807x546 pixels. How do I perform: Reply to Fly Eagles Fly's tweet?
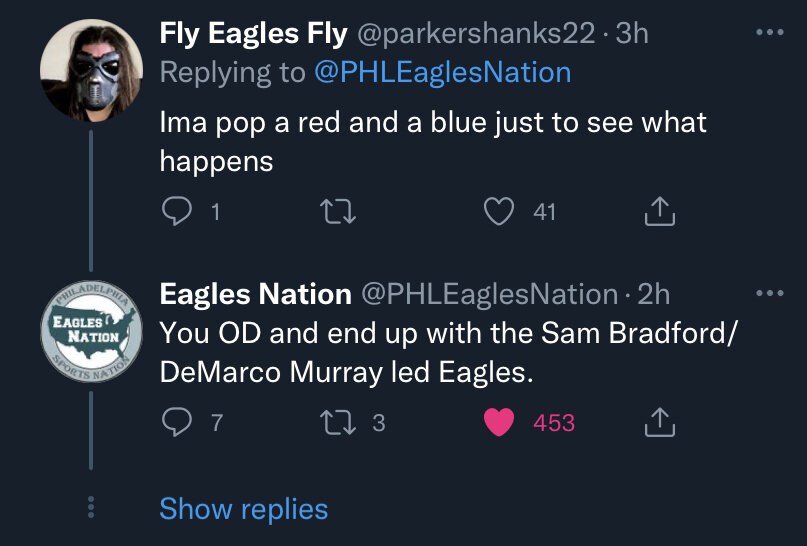coord(177,211)
